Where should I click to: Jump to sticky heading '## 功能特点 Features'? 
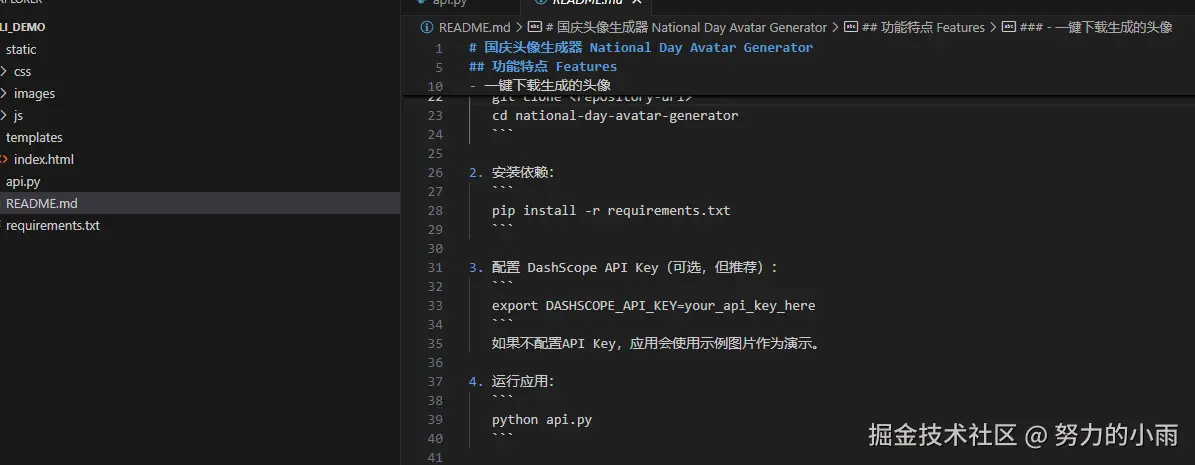(x=543, y=66)
